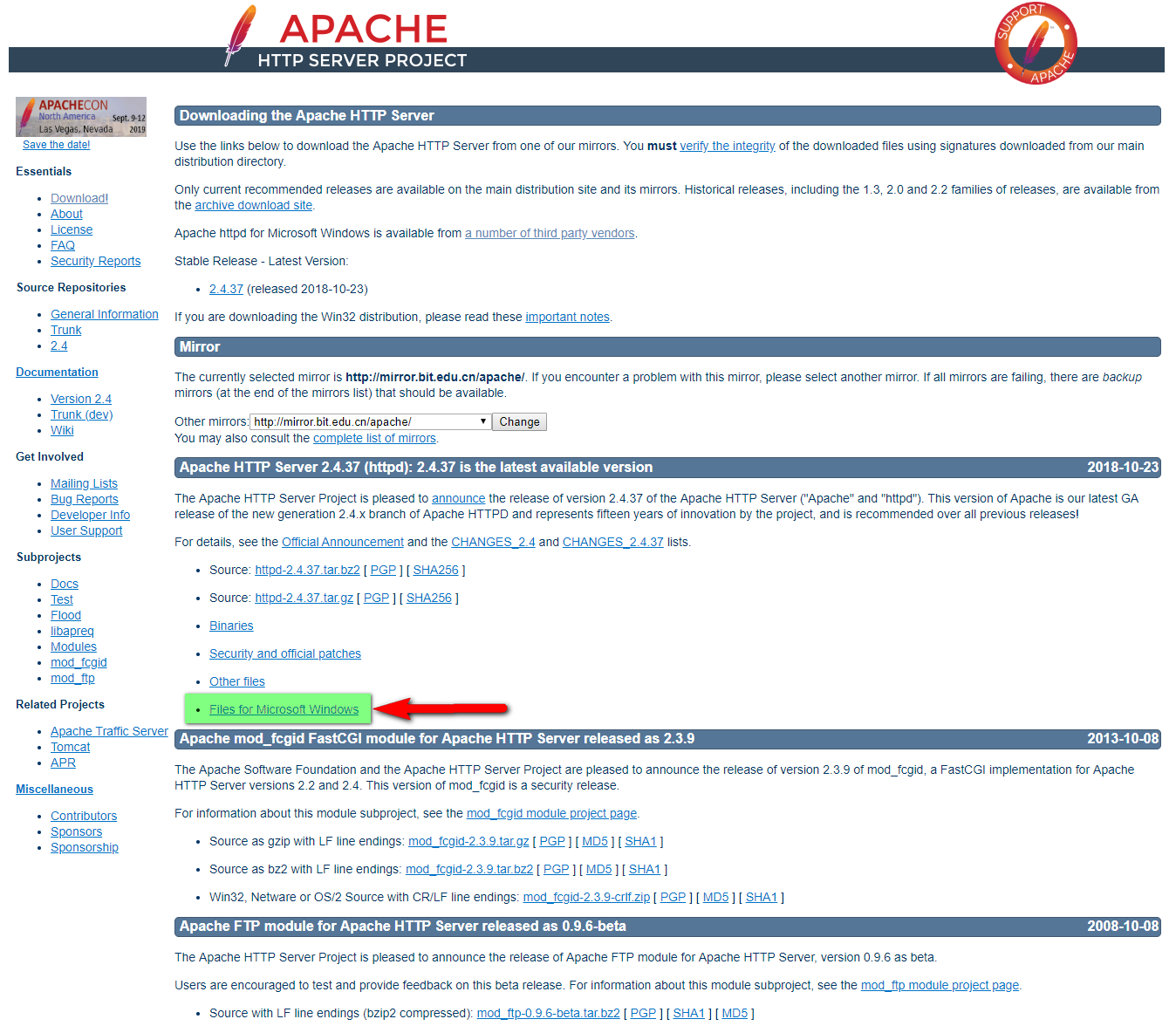Open the libapreq subproject
Image resolution: width=1176 pixels, height=1026 pixels.
pyautogui.click(x=72, y=631)
